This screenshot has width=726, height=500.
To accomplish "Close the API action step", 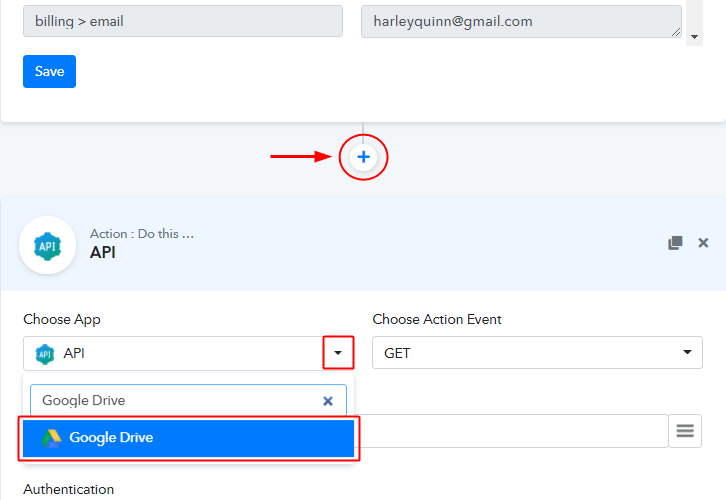I will [x=703, y=243].
